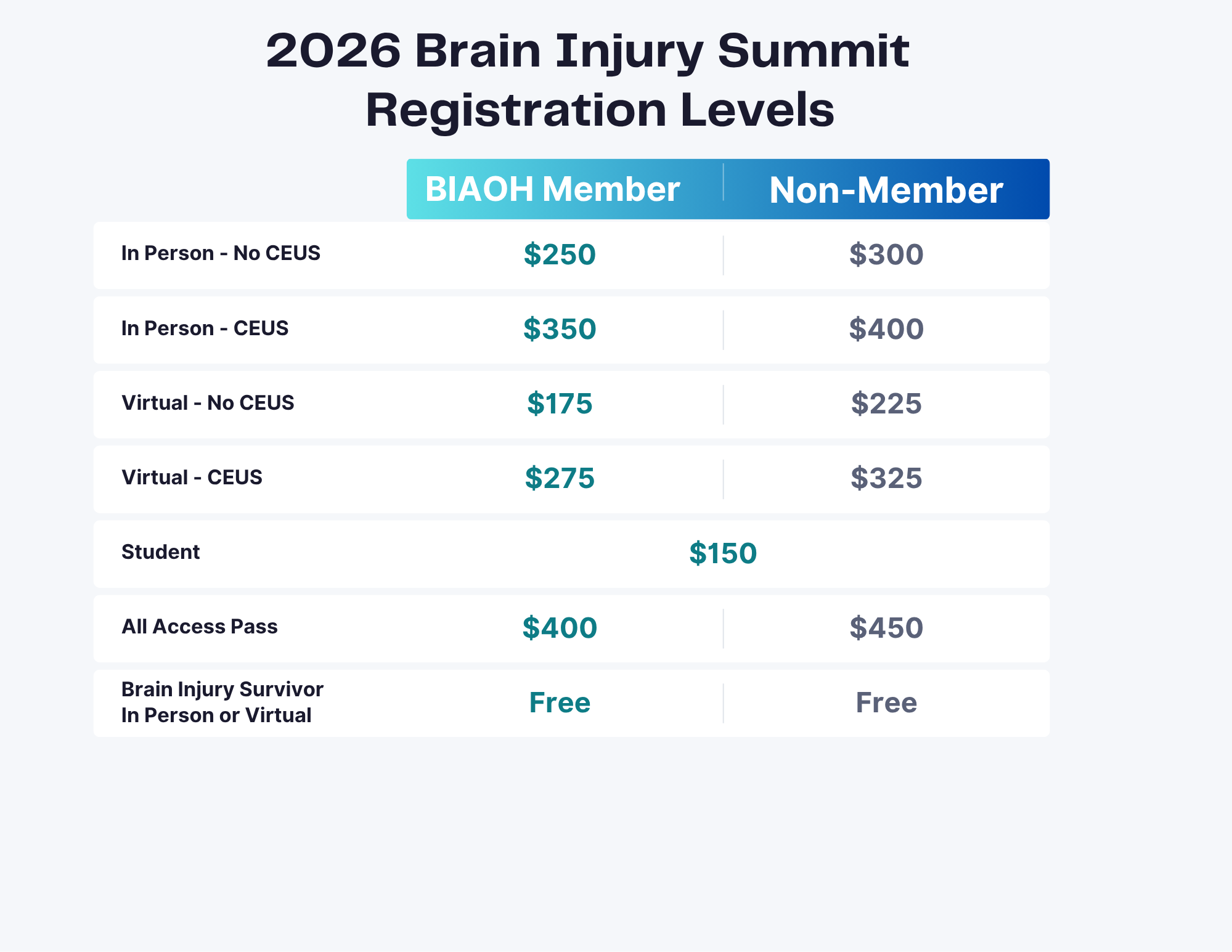Screen dimensions: 1232x952
Task: Click the Non-Member column header
Action: click(886, 190)
